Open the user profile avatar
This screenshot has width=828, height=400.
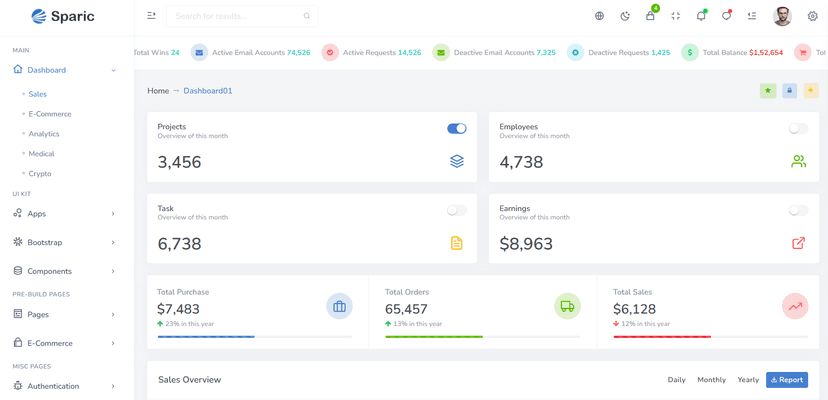[x=782, y=16]
